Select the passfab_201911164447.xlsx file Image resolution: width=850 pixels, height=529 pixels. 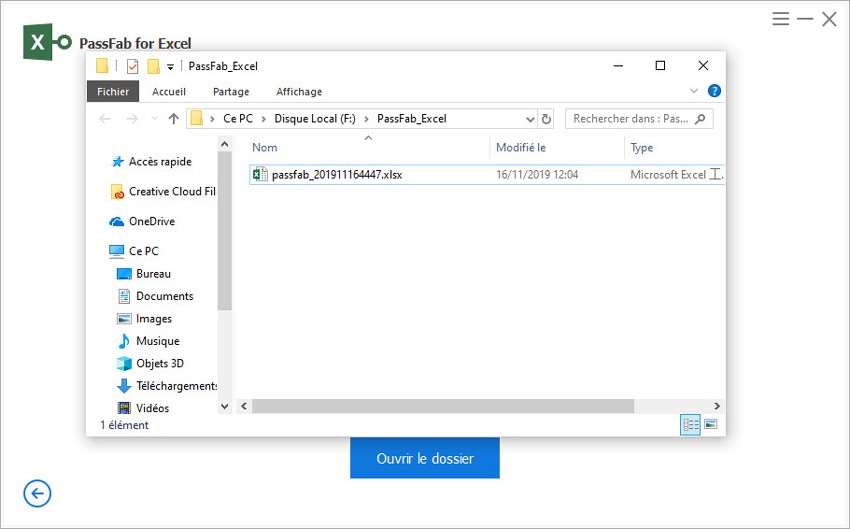click(x=336, y=174)
